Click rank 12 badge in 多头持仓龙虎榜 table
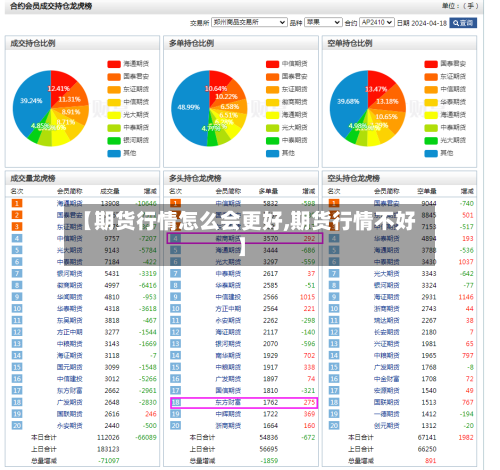Image resolution: width=500 pixels, height=470 pixels. point(175,332)
